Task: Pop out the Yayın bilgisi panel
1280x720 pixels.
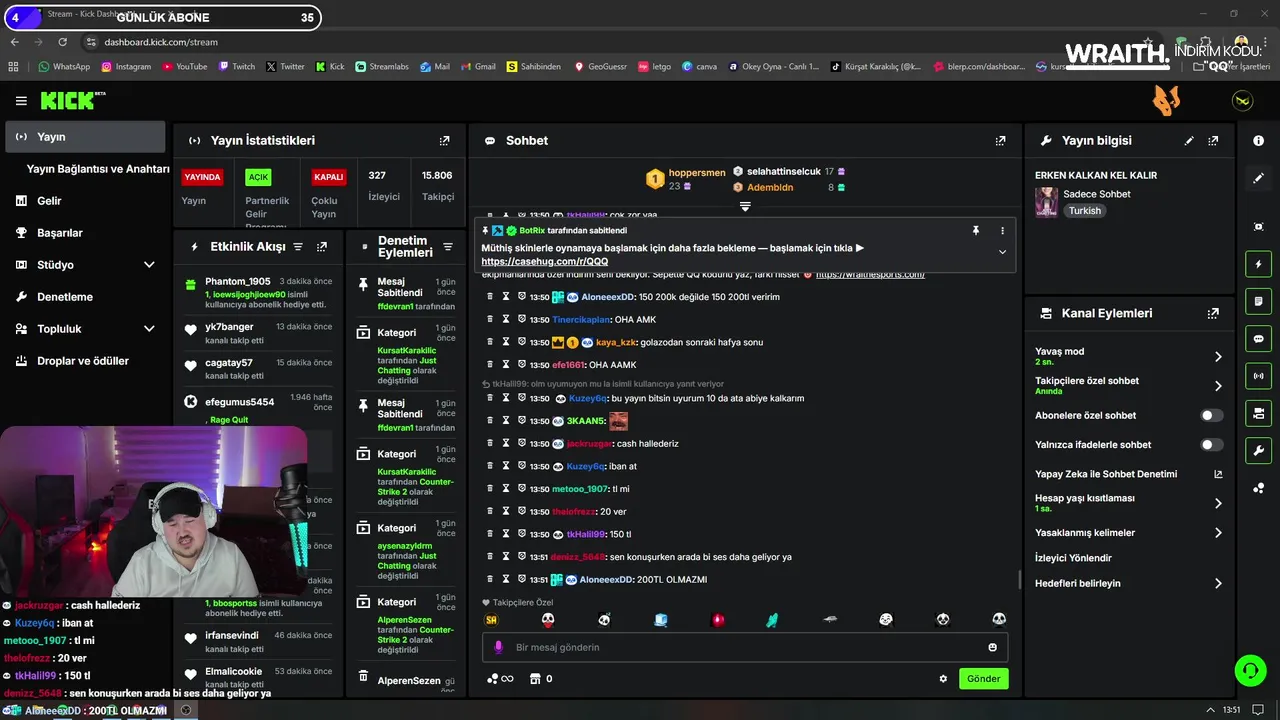Action: [1213, 141]
